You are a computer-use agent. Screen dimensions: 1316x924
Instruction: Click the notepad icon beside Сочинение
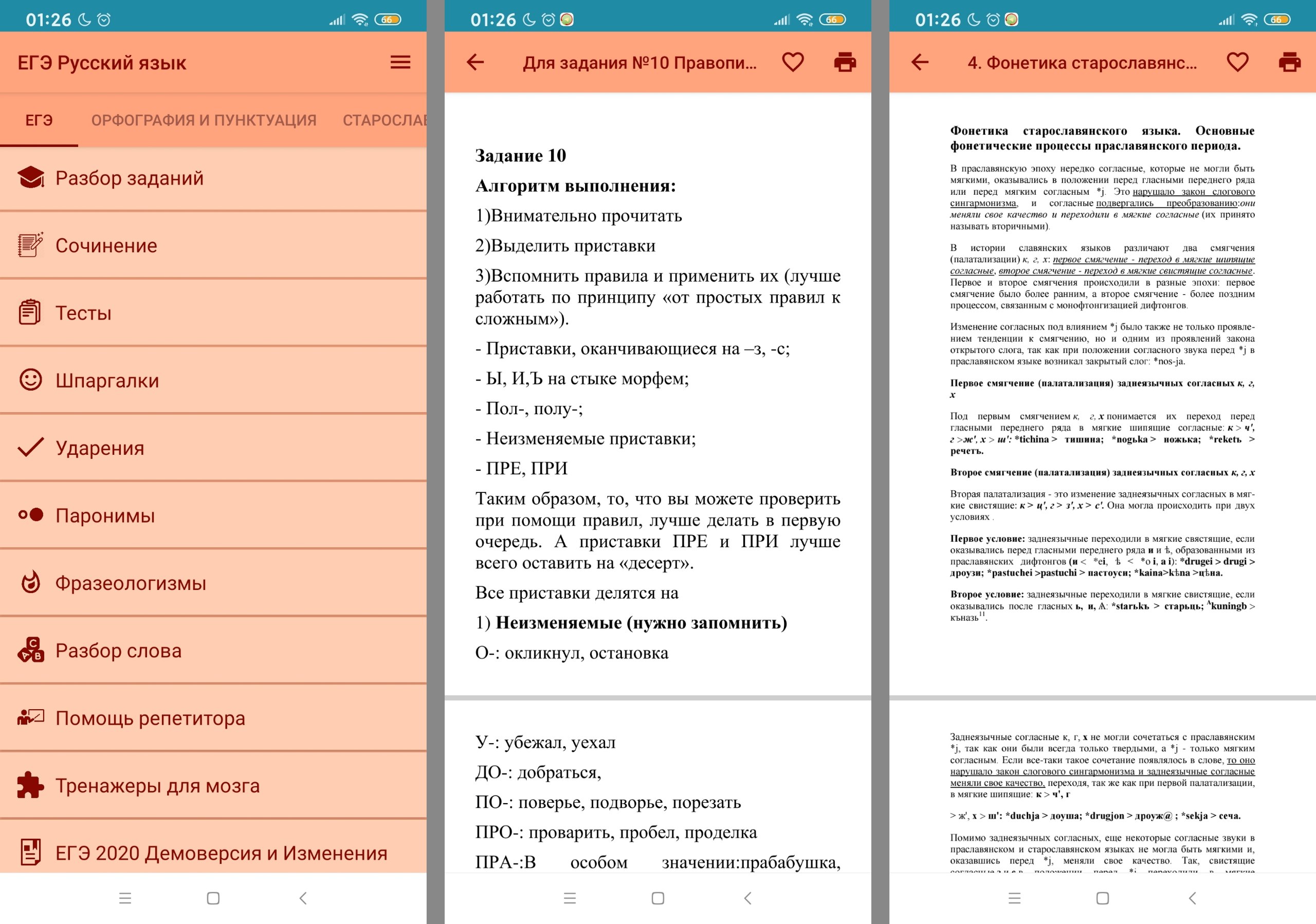31,245
